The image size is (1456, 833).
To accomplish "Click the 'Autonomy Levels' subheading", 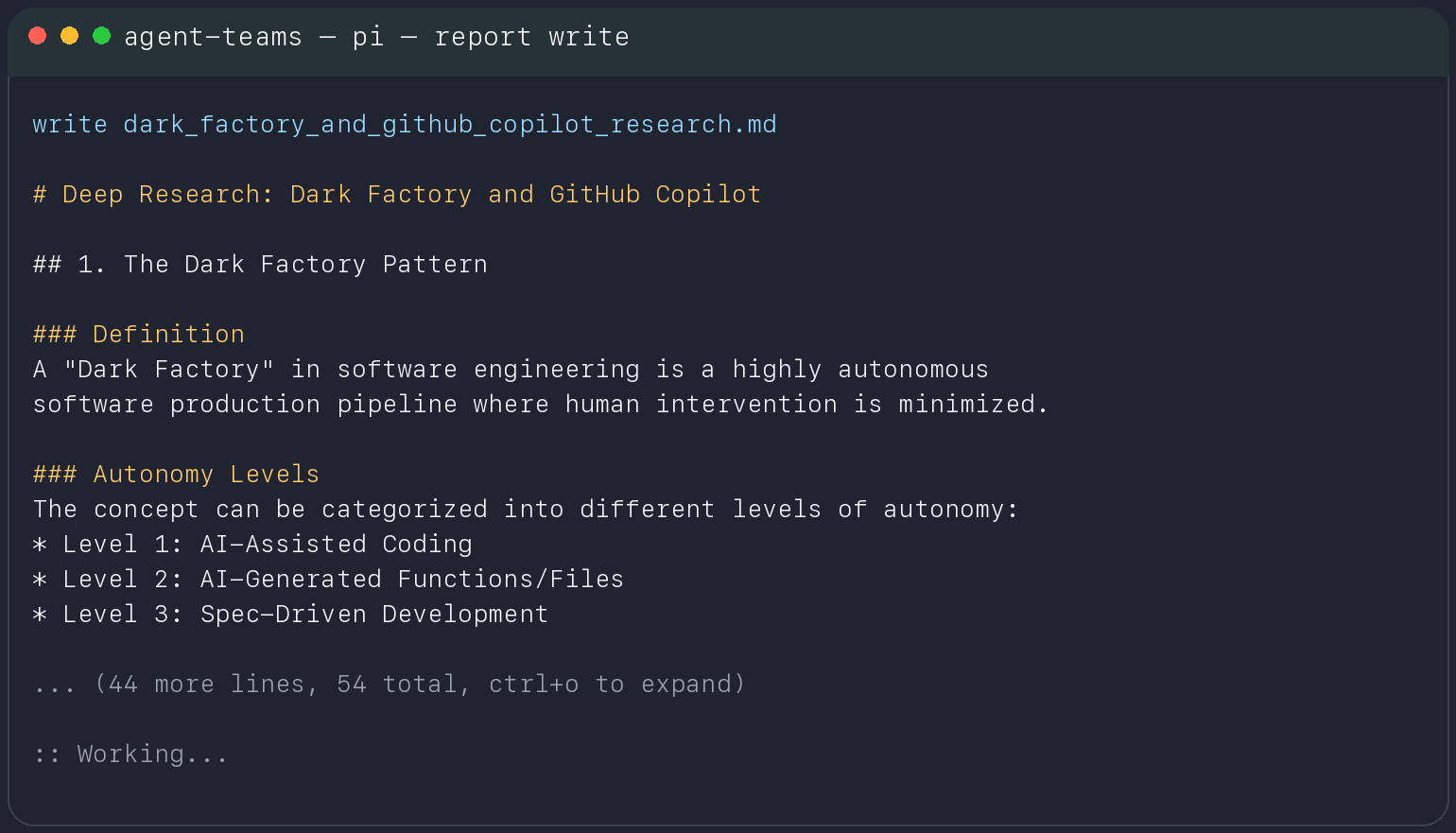I will [x=176, y=474].
